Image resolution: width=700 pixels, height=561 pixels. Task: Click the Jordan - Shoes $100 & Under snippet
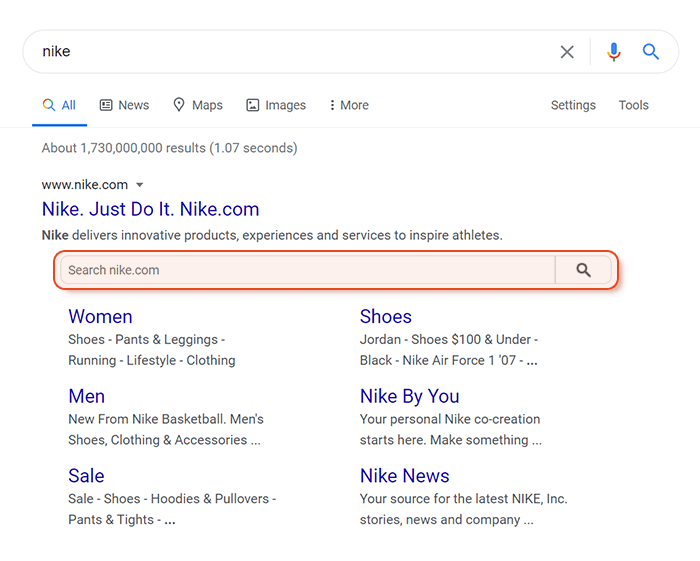449,350
